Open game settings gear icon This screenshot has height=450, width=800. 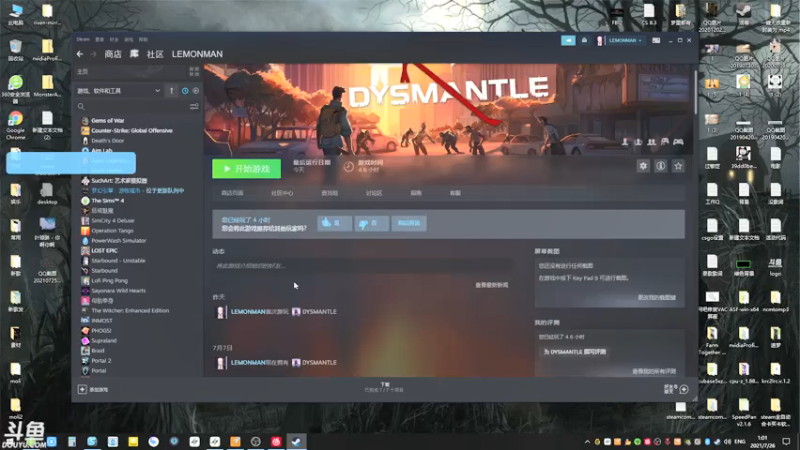643,166
